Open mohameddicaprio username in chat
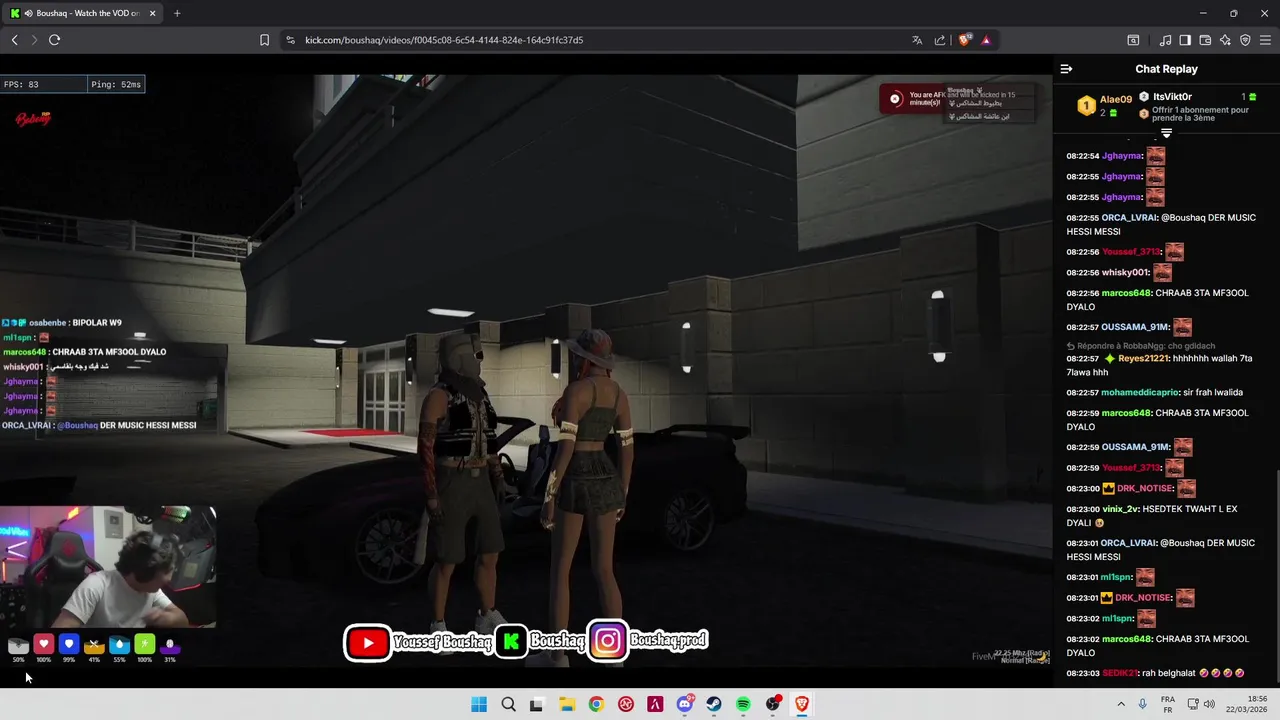Image resolution: width=1280 pixels, height=720 pixels. tap(1140, 392)
